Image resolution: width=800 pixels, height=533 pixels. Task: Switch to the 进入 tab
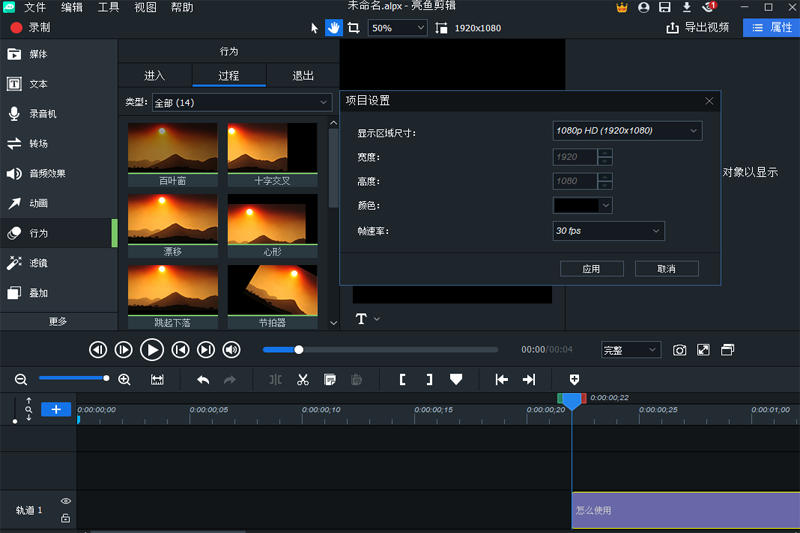coord(155,76)
